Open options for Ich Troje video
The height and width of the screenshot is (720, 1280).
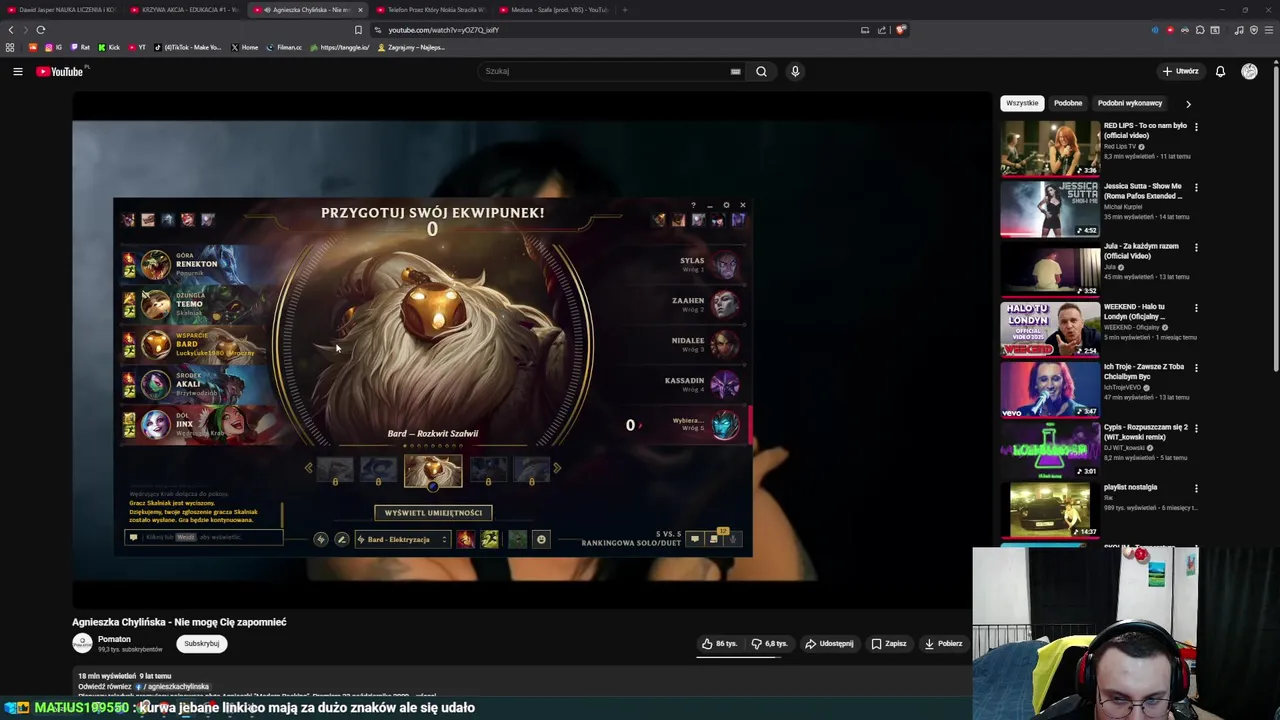(1196, 368)
